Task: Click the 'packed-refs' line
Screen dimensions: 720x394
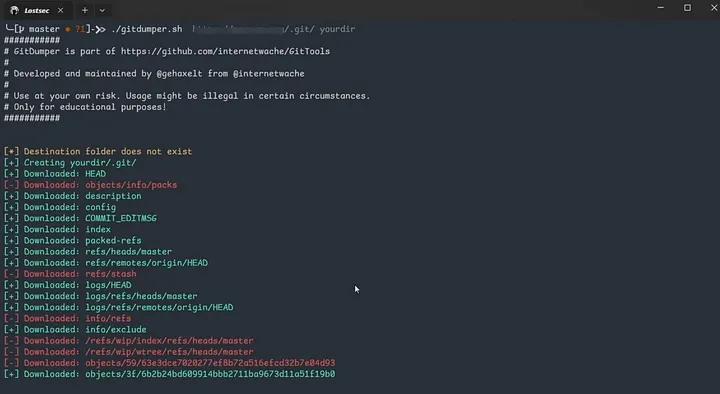Action: [x=73, y=241]
